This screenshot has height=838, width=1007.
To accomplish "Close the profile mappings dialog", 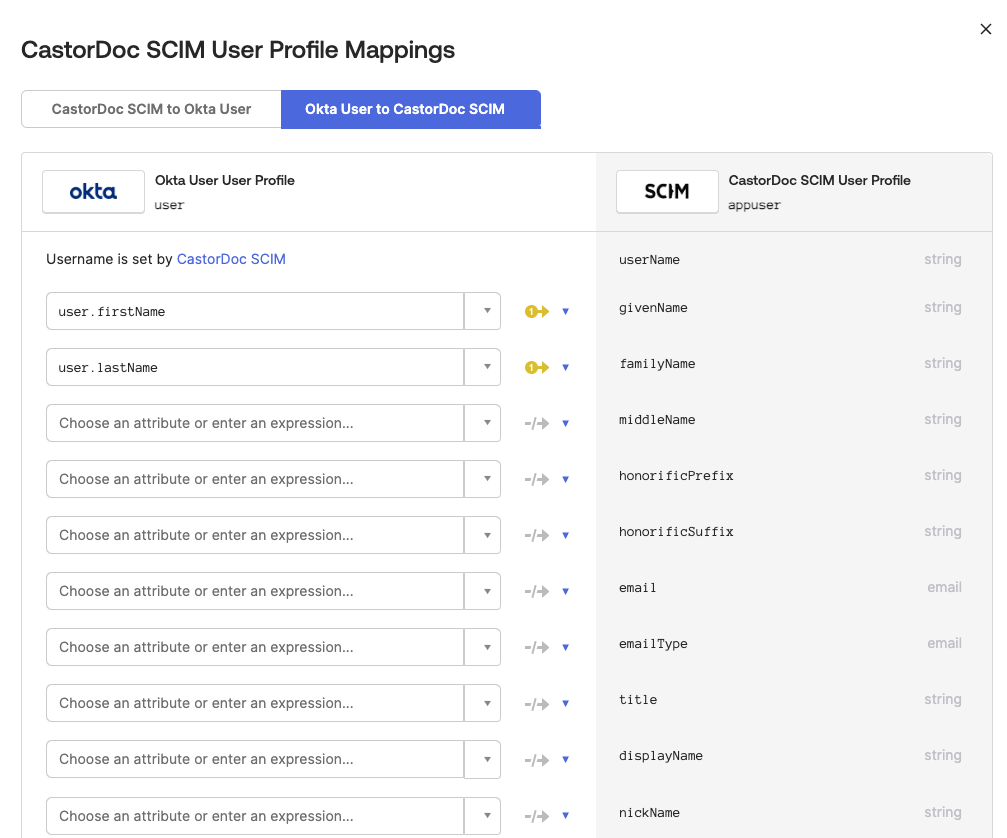I will pos(986,30).
